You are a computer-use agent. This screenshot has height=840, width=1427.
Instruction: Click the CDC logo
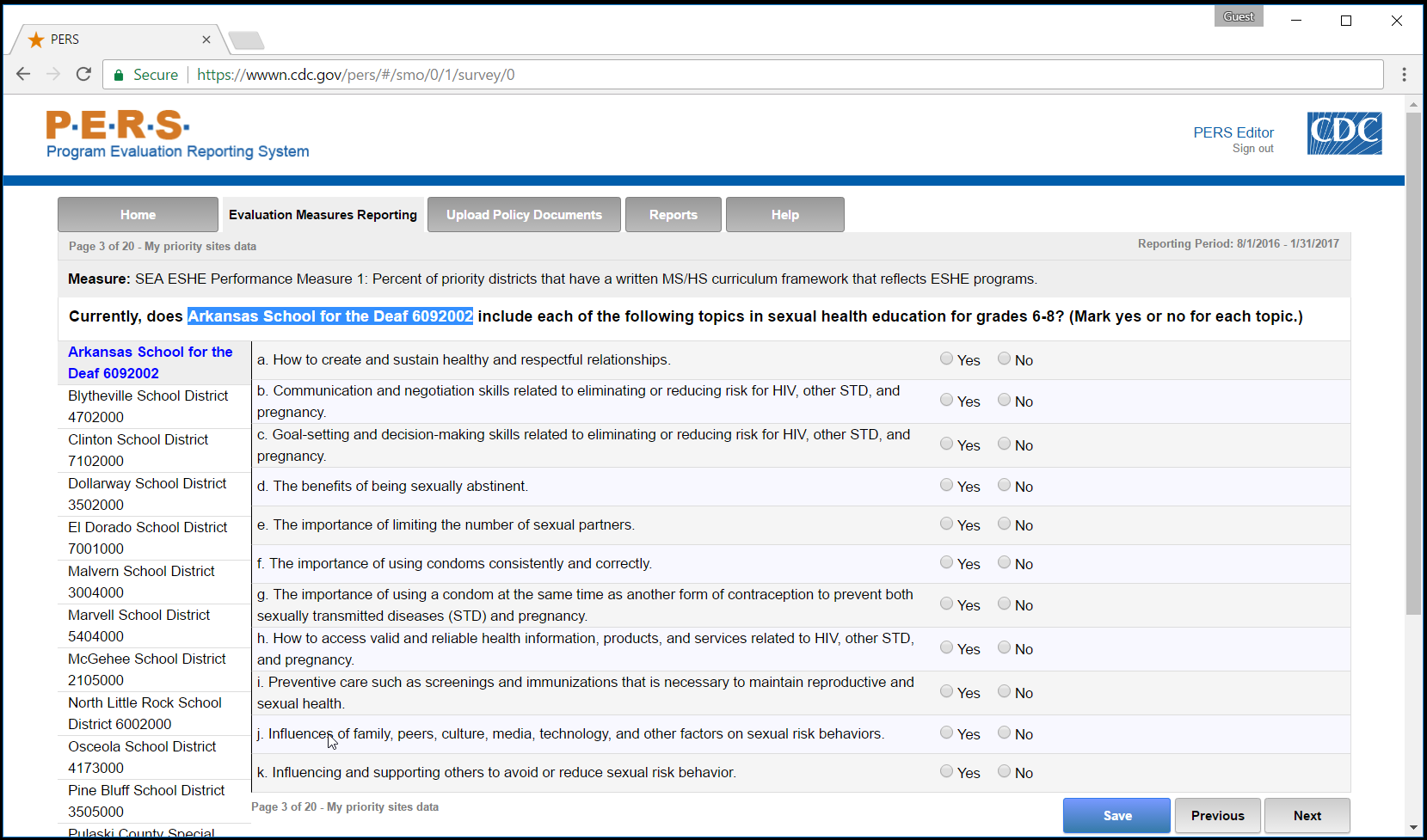pos(1344,133)
